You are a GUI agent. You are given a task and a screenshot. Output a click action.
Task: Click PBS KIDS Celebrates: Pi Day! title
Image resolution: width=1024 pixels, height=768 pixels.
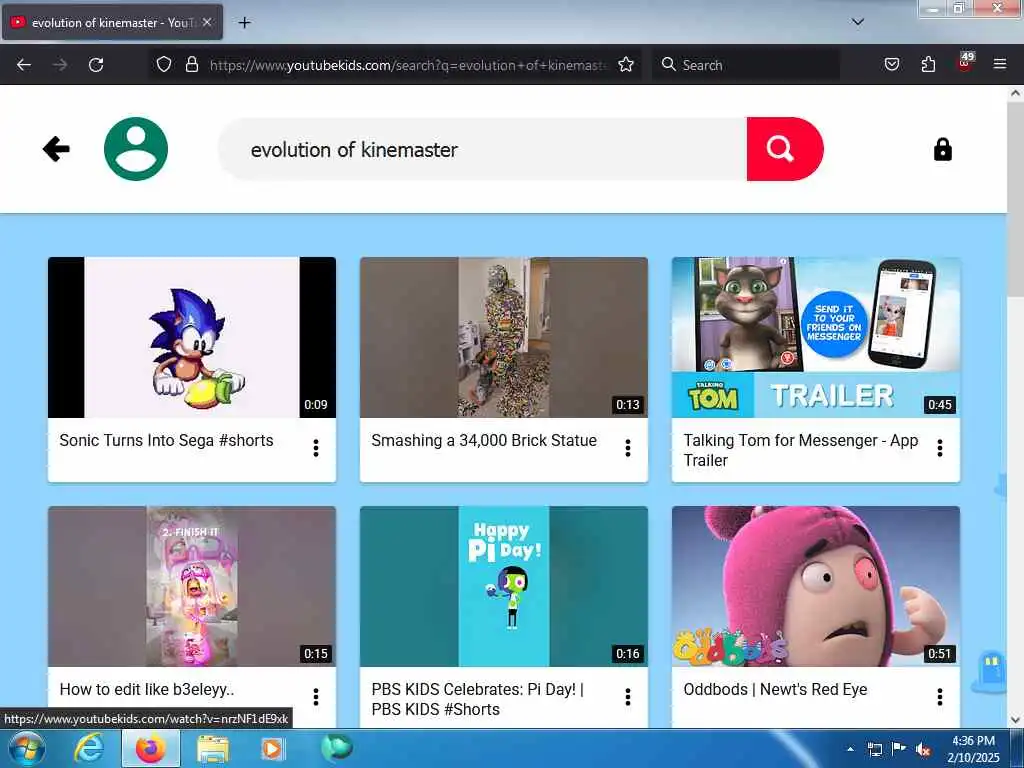[477, 699]
